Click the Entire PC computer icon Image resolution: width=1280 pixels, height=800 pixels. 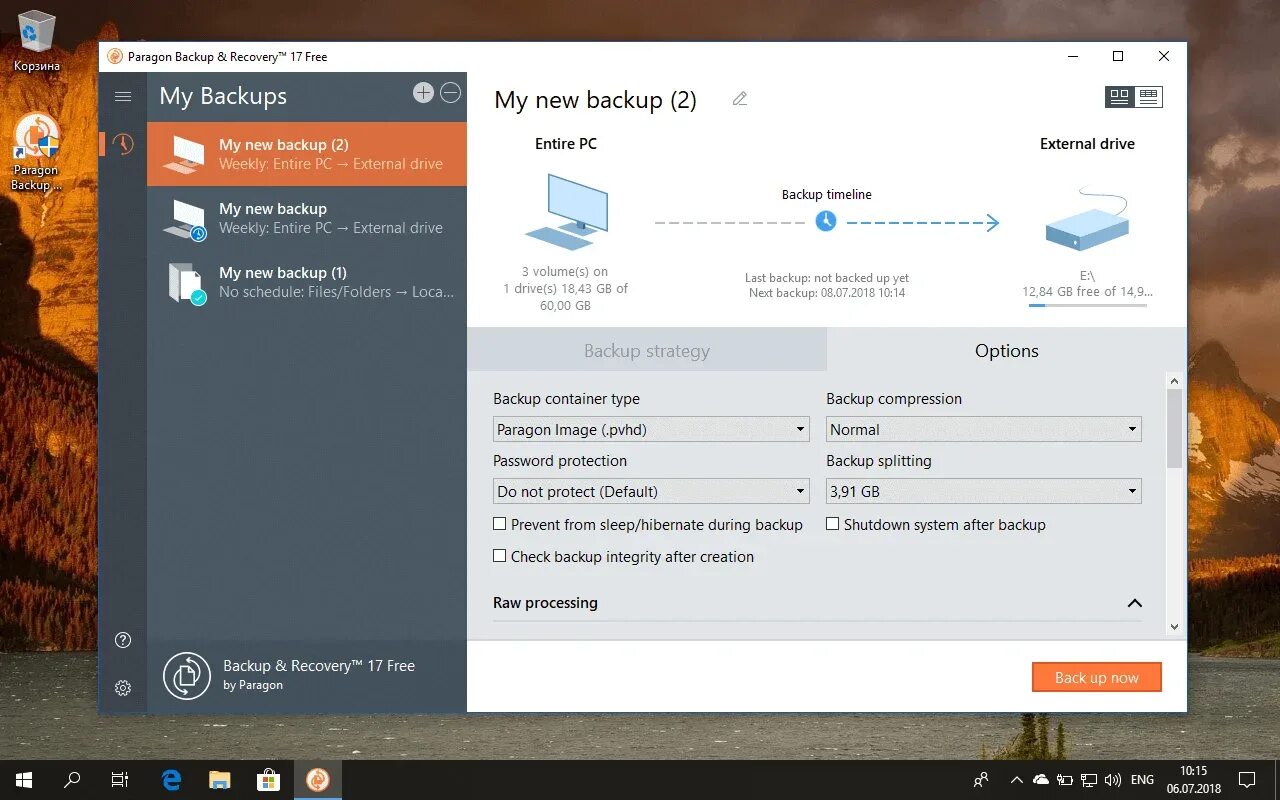(566, 210)
